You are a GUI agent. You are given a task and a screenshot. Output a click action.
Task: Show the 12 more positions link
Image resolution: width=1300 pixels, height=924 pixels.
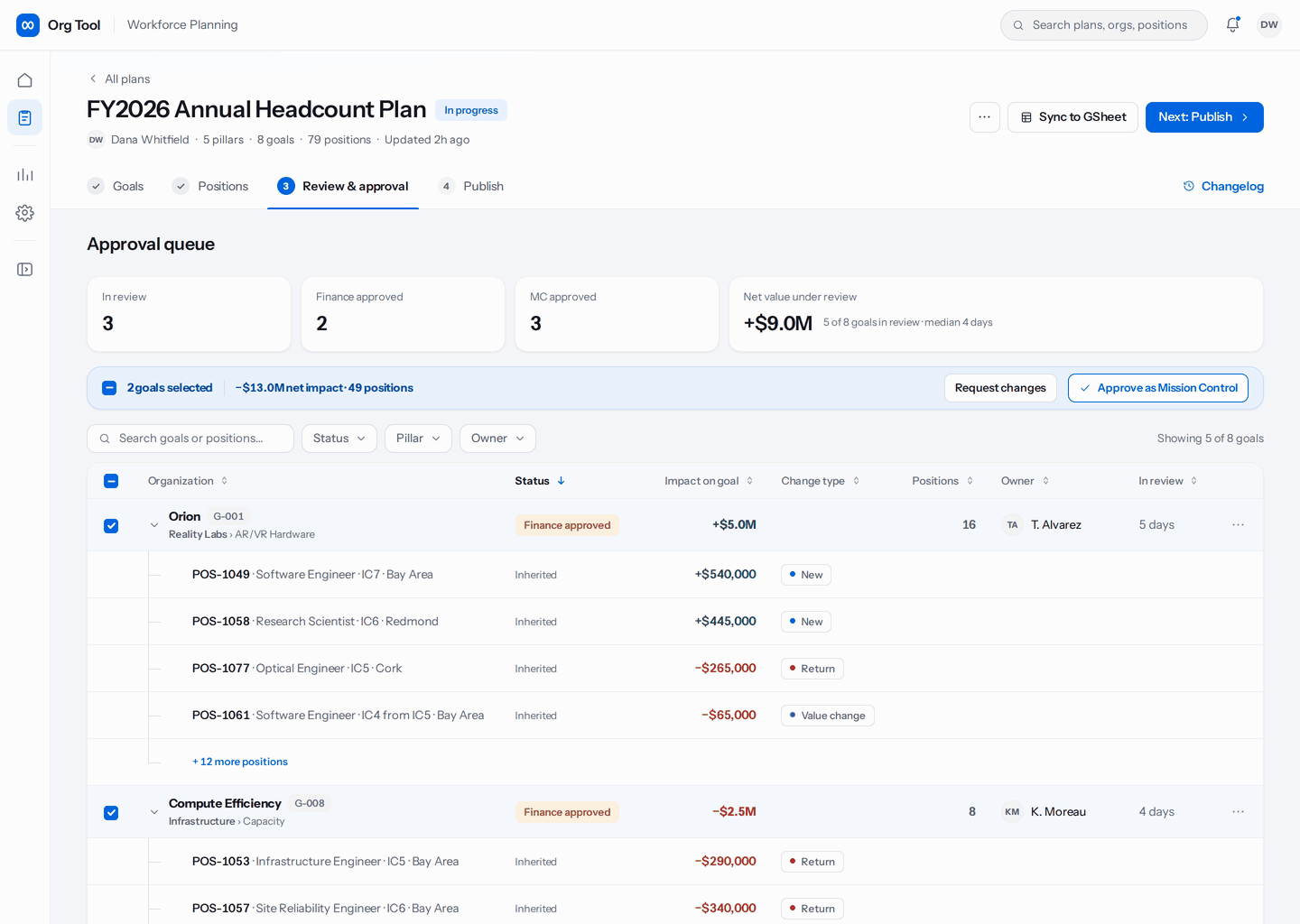pos(240,762)
